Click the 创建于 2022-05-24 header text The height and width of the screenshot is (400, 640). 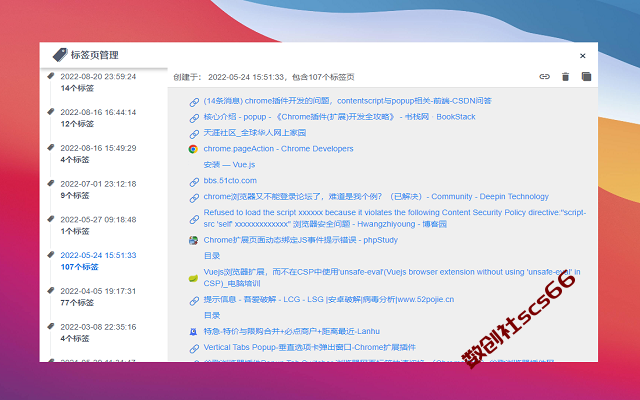coord(264,77)
